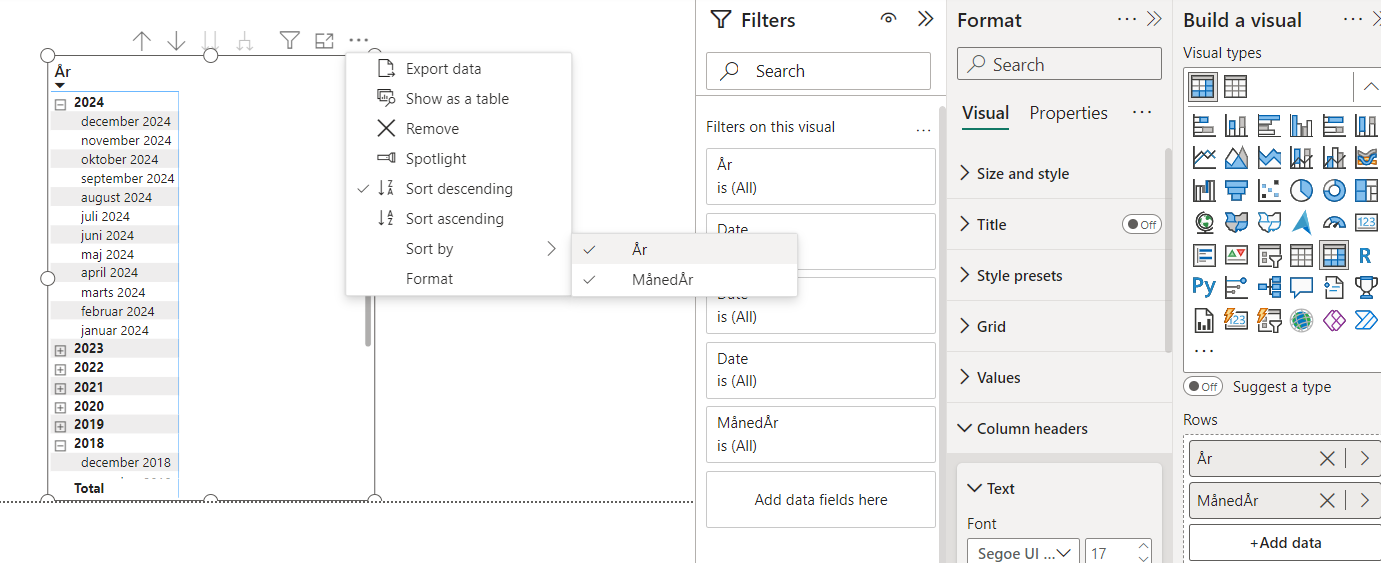Choose the globe map visual

coord(1204,222)
